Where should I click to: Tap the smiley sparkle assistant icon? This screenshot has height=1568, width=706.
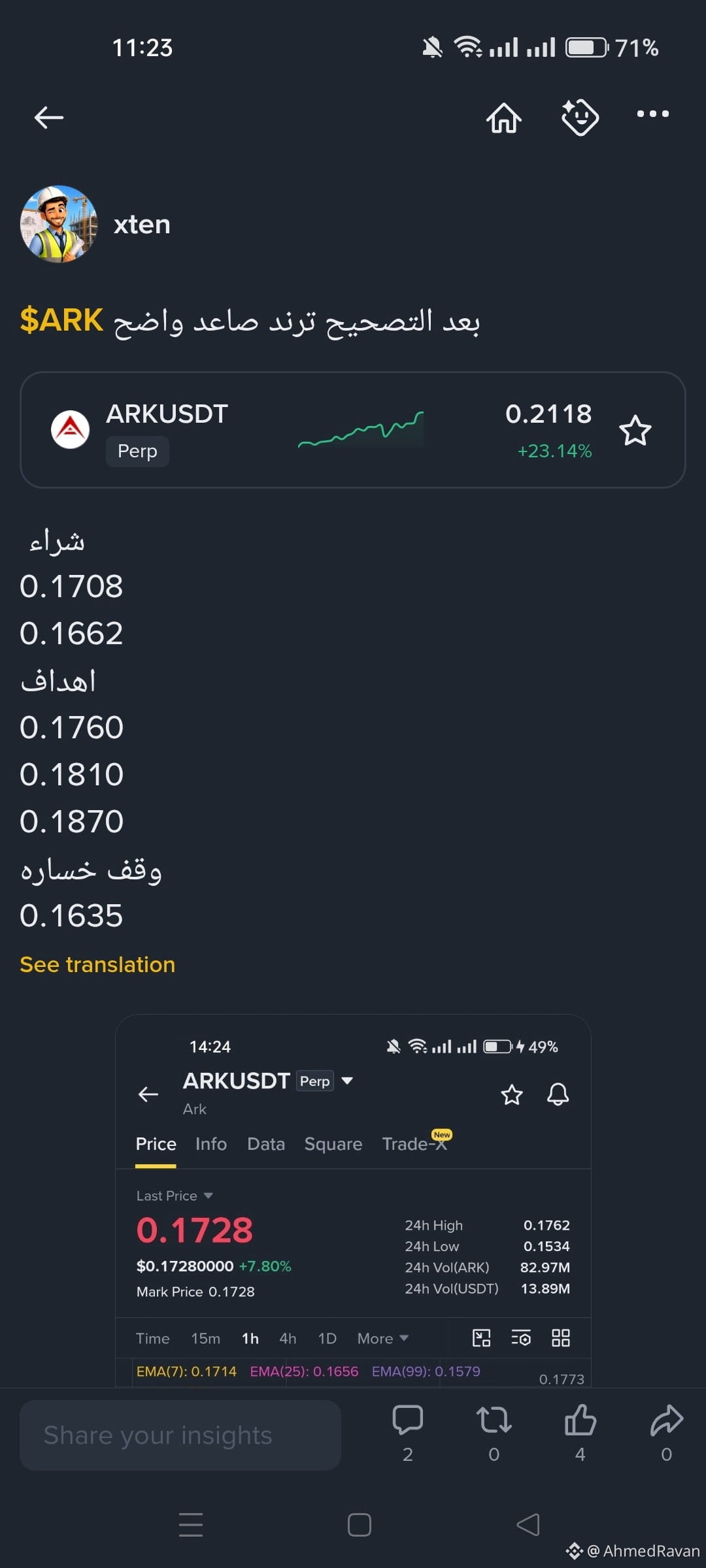click(x=580, y=118)
